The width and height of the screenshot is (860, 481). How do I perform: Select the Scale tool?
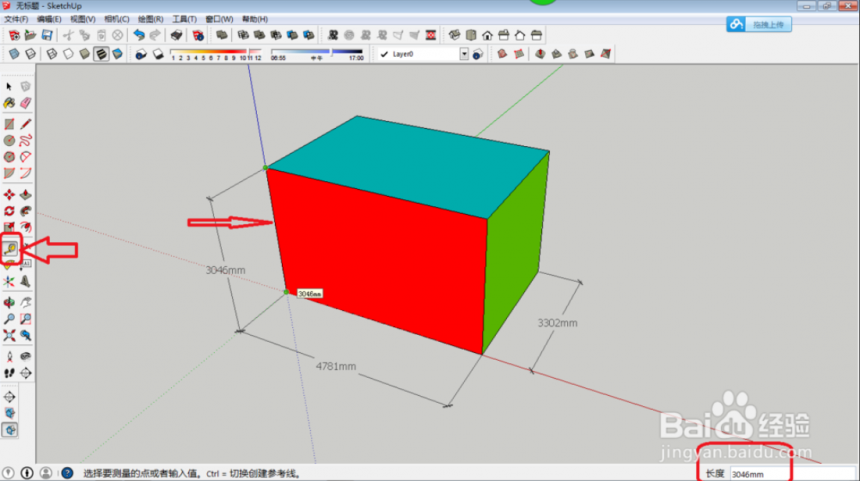(9, 227)
